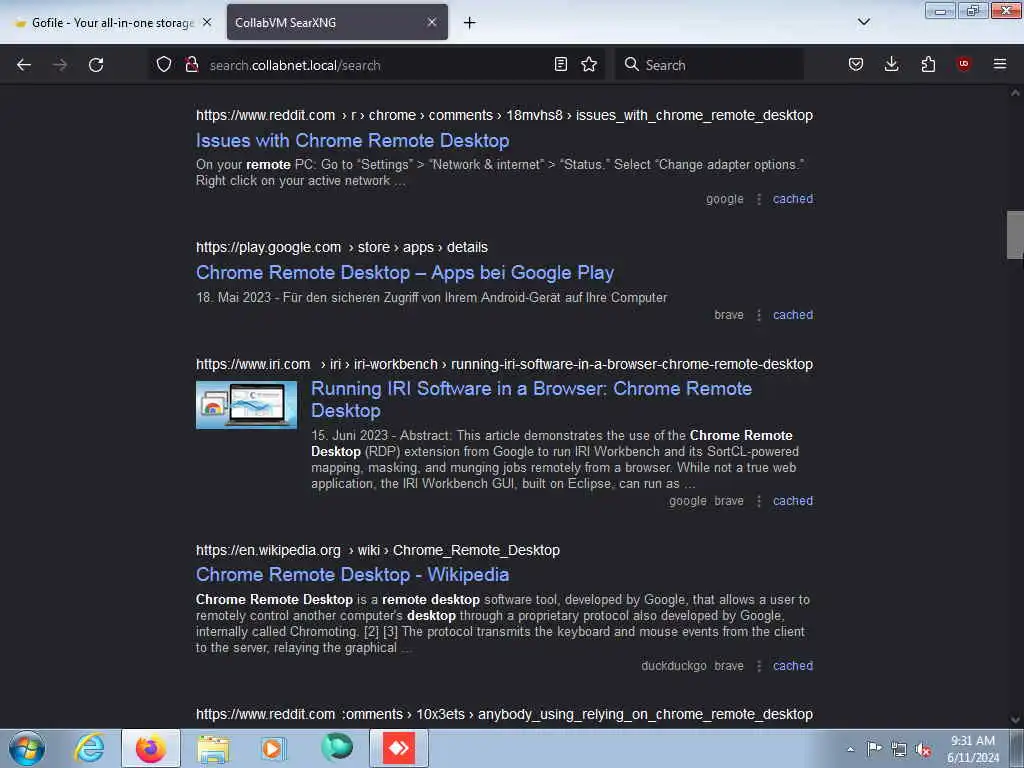1024x768 pixels.
Task: Toggle reader view icon in address bar
Action: (x=560, y=64)
